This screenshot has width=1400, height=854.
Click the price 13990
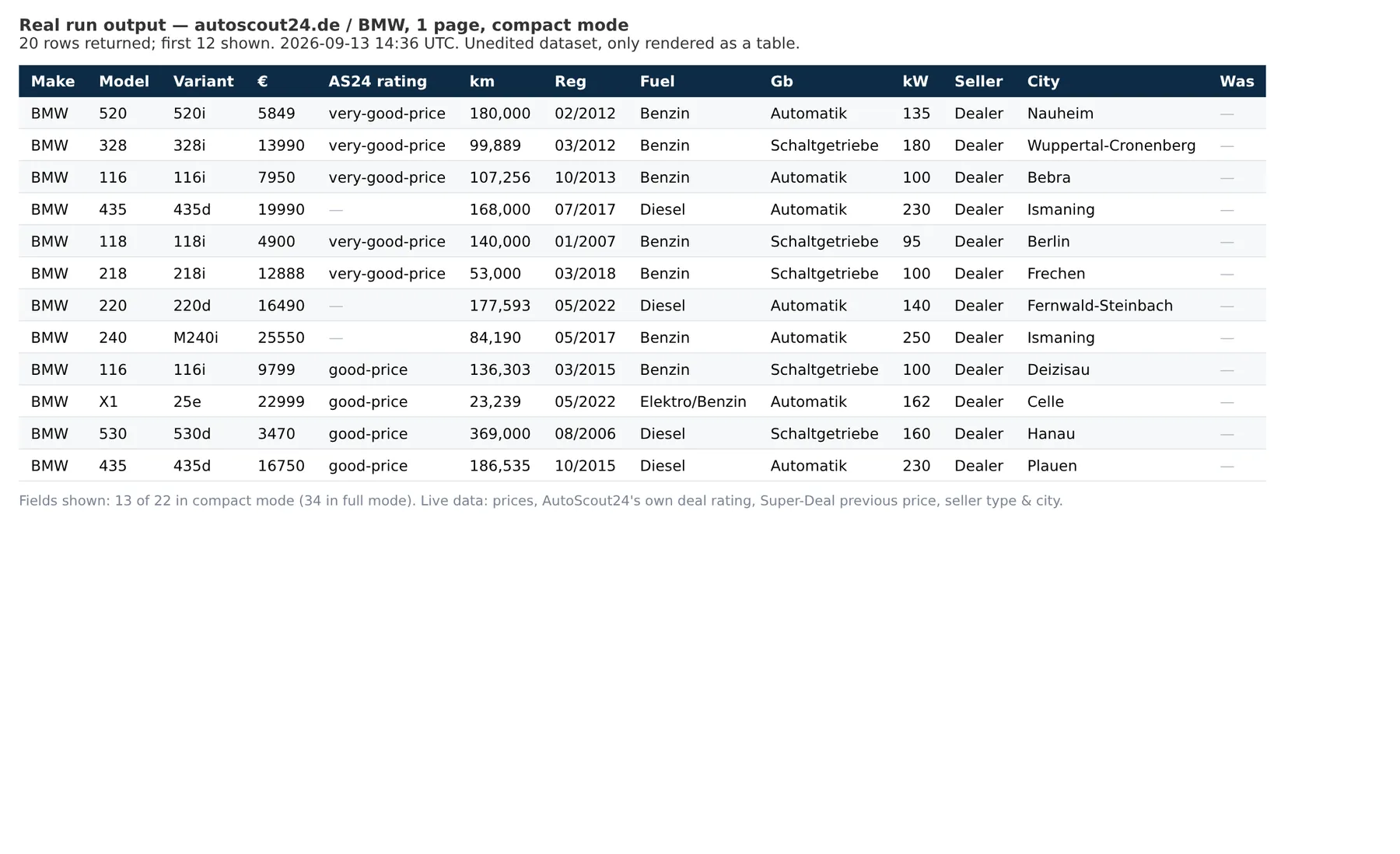pyautogui.click(x=281, y=145)
